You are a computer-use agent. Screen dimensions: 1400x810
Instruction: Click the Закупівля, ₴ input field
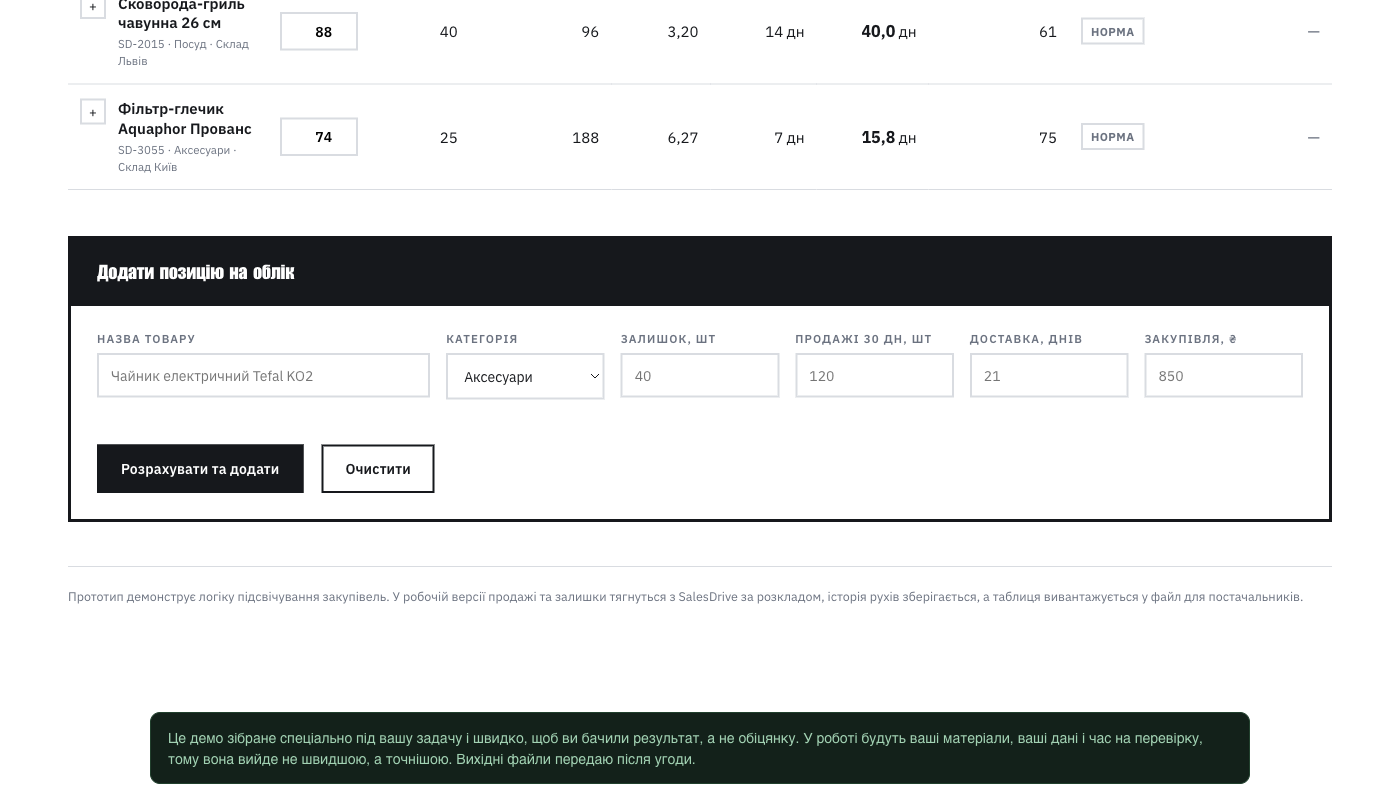coord(1223,376)
